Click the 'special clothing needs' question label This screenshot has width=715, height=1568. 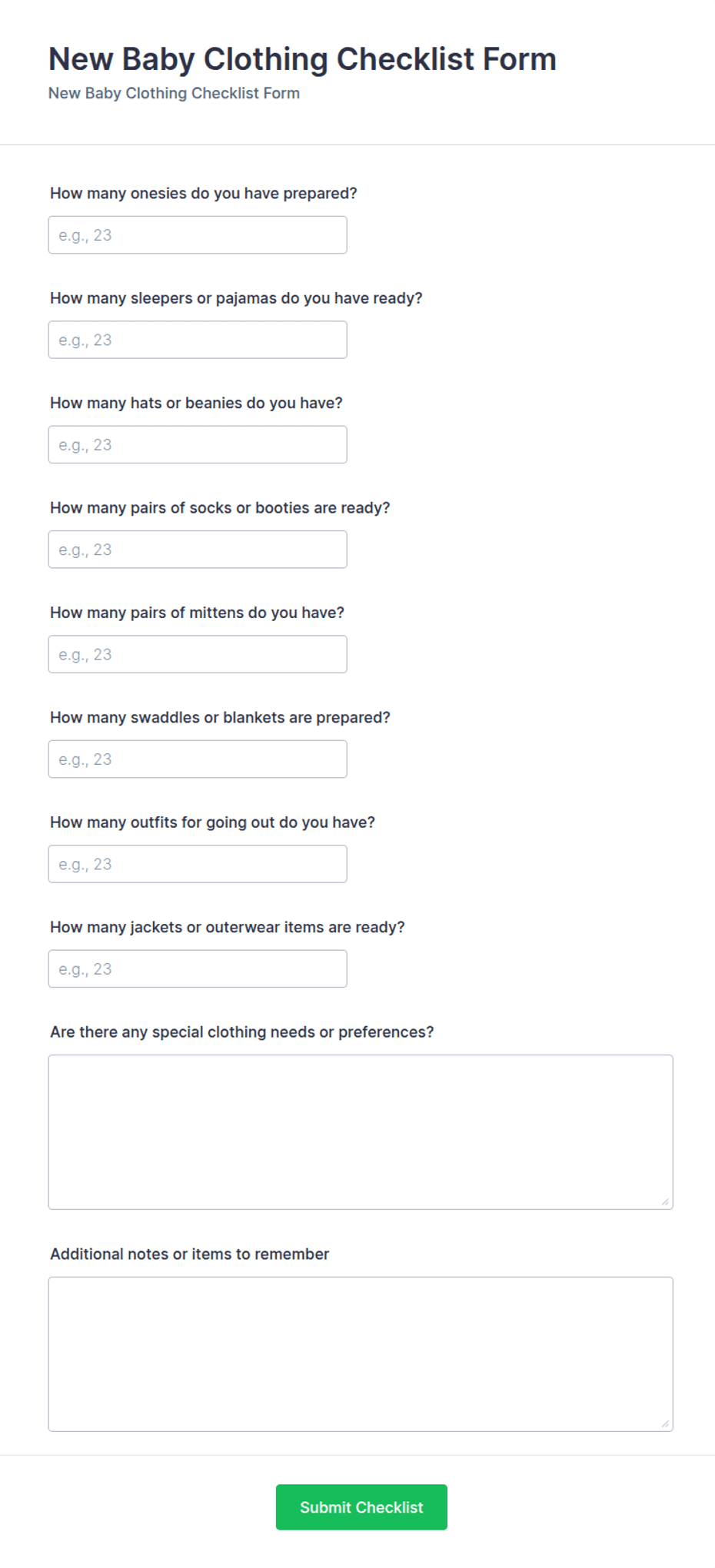point(241,1031)
